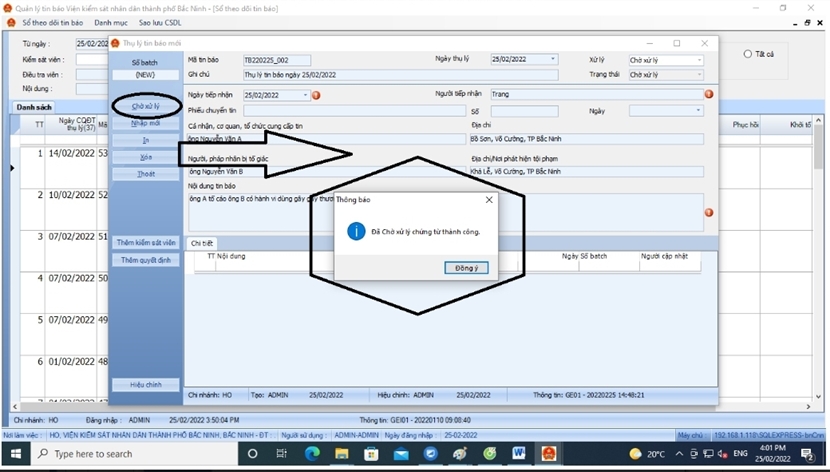Click Phục hồi column header

745,125
